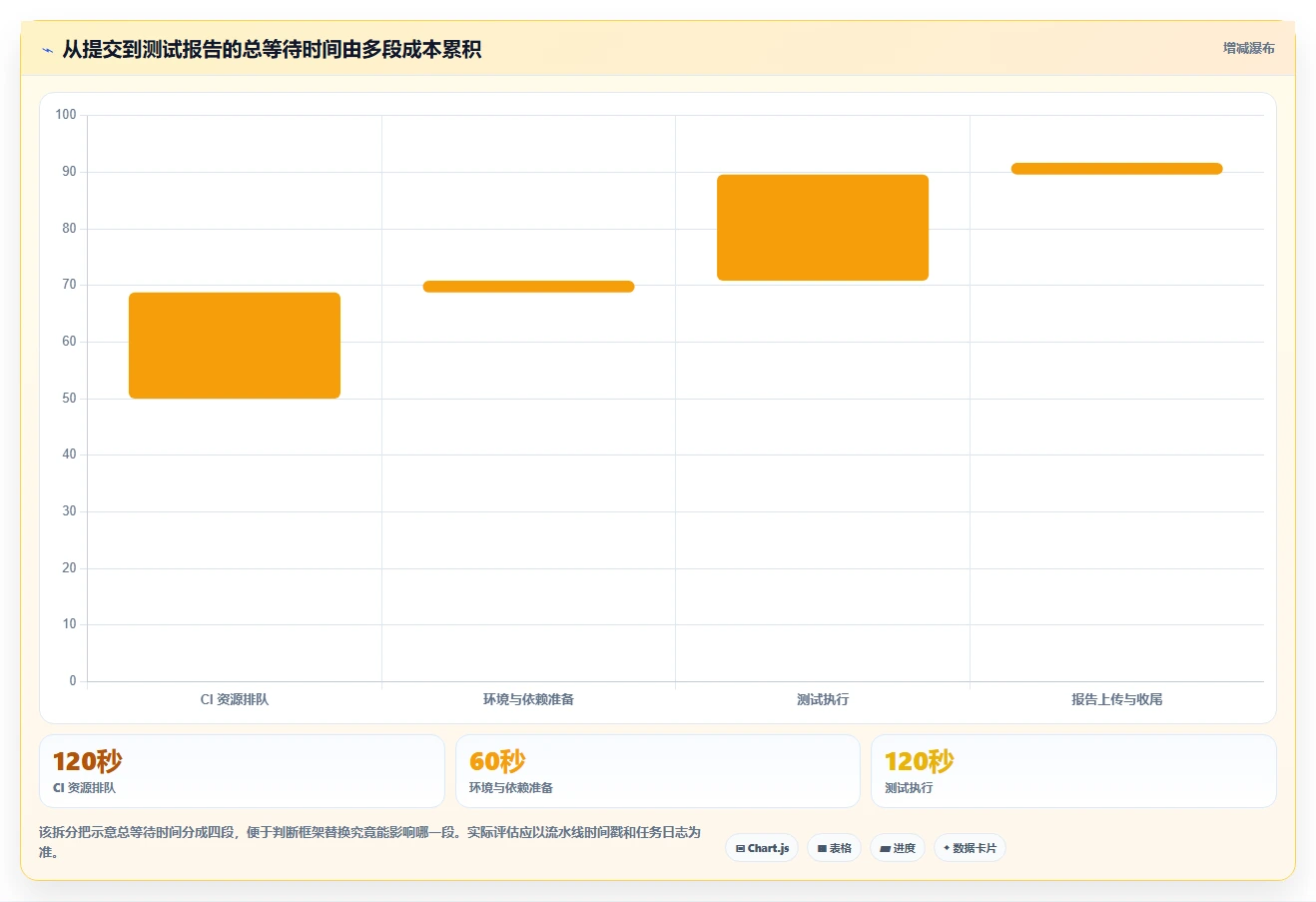Click the 120秒 测试执行 card
Viewport: 1316px width, 902px height.
(x=1073, y=771)
